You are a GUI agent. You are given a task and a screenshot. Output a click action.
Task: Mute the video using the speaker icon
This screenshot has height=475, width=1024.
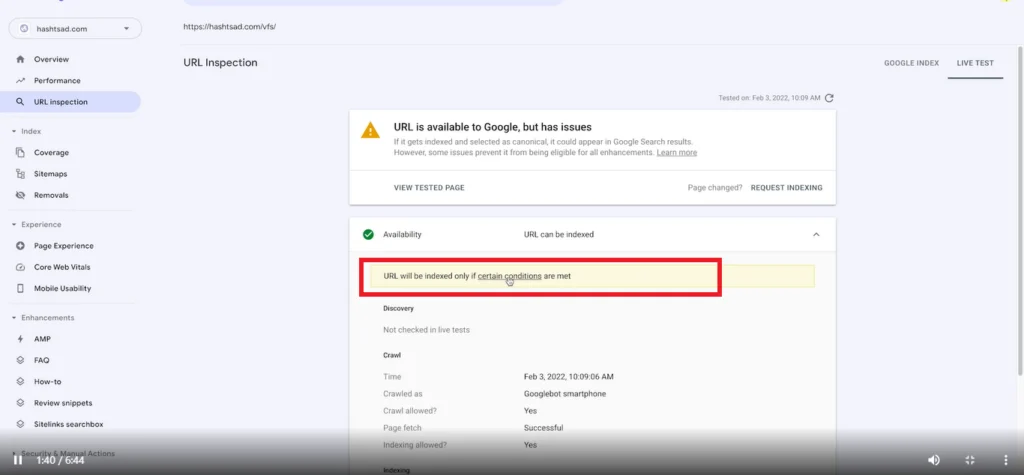click(x=934, y=460)
